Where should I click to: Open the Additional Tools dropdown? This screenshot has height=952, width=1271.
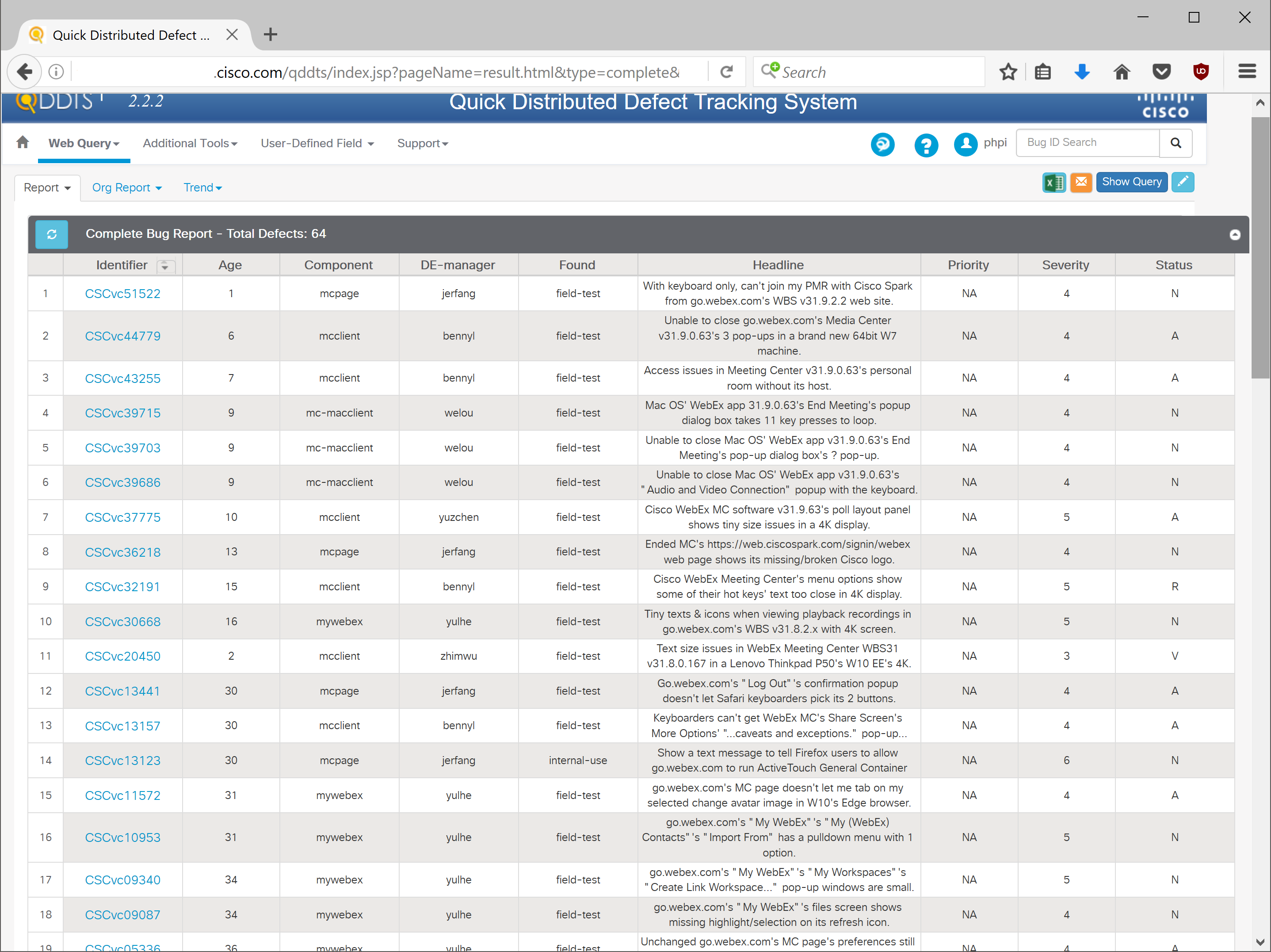pos(190,144)
